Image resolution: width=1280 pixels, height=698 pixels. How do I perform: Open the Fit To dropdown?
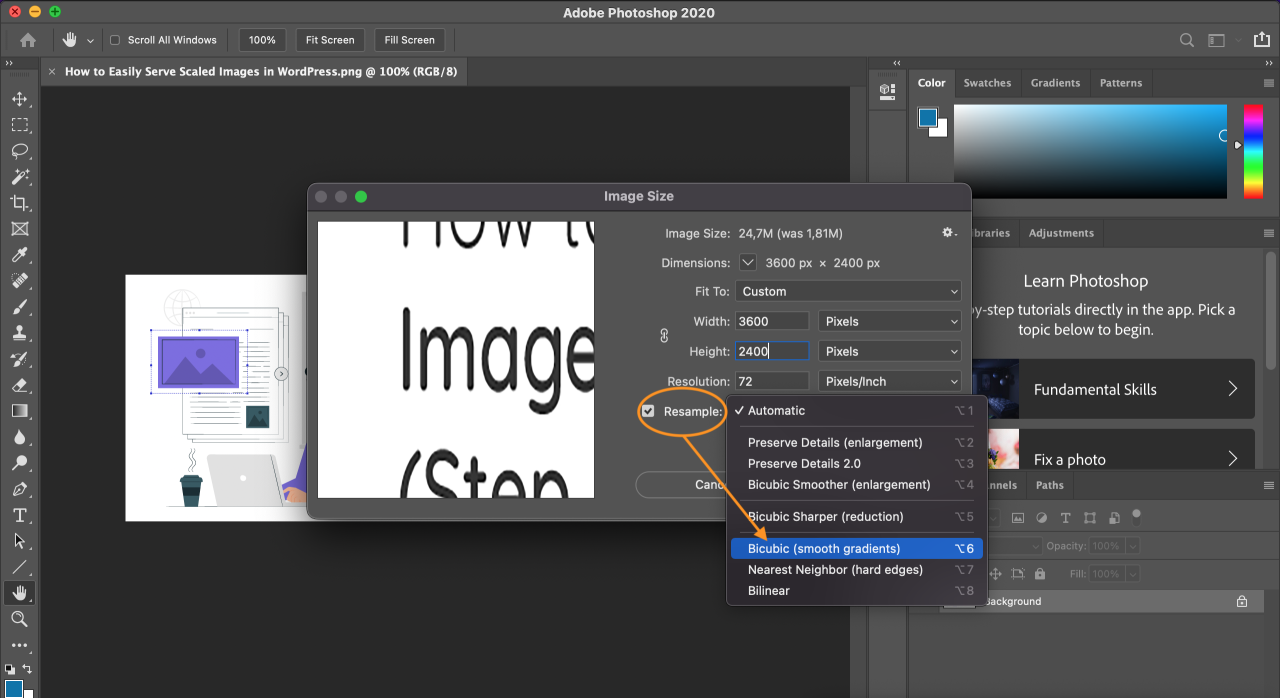click(x=848, y=291)
